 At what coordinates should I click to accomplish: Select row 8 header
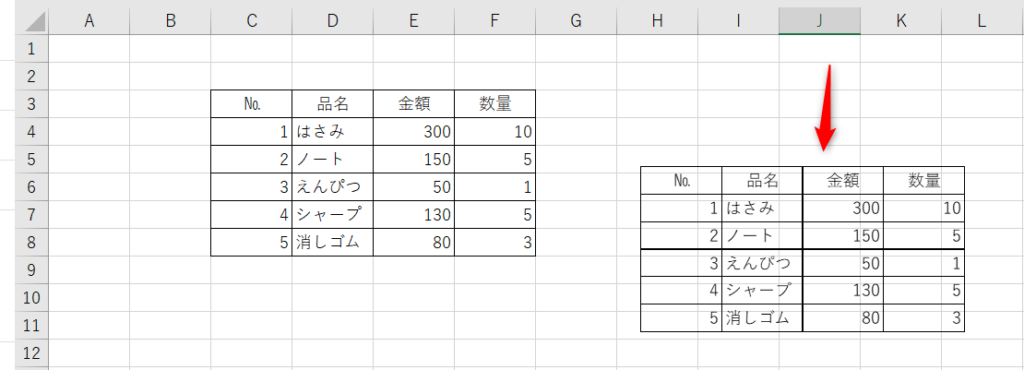click(x=33, y=242)
